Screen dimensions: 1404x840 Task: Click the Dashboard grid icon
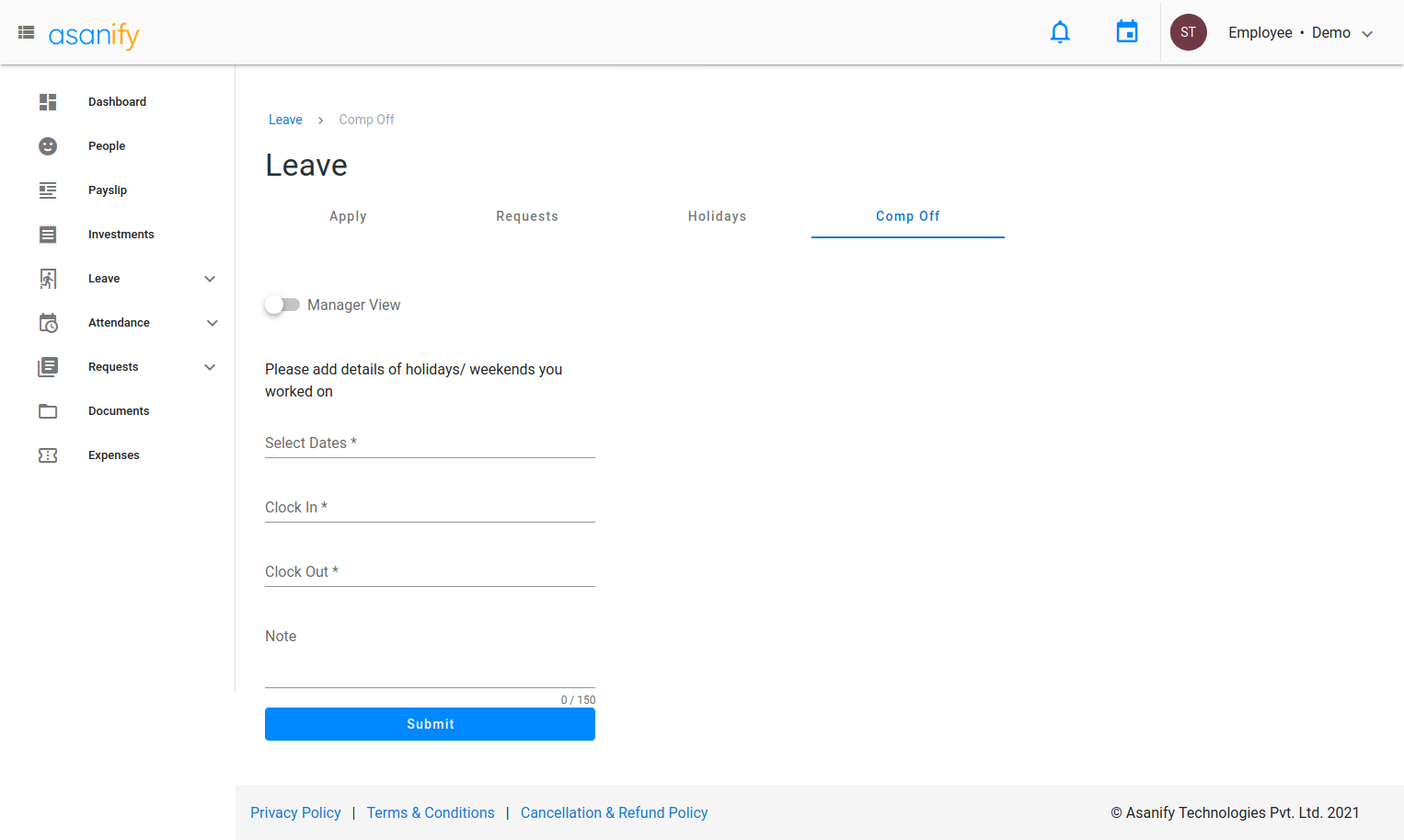pyautogui.click(x=48, y=102)
